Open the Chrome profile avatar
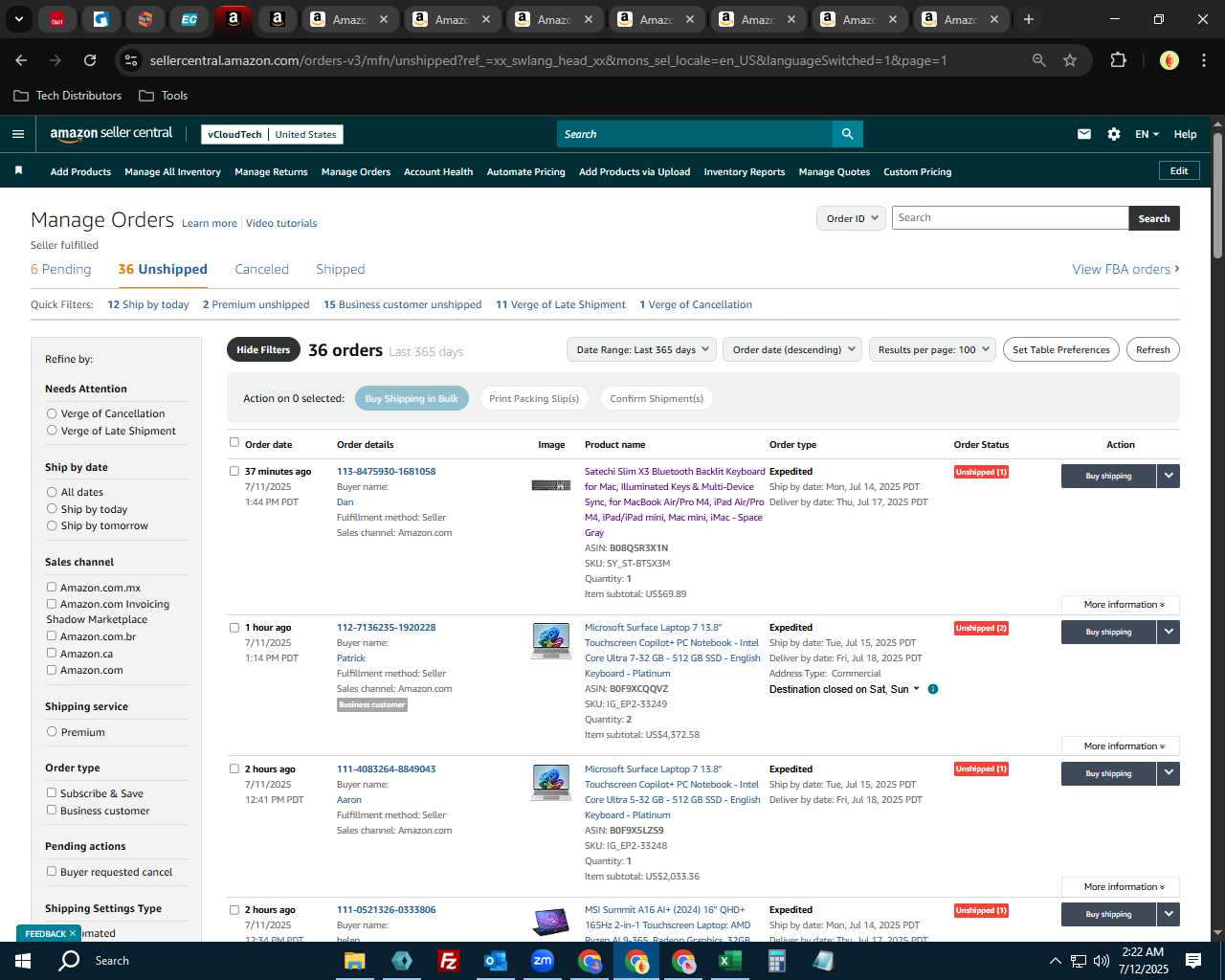 pos(1169,60)
